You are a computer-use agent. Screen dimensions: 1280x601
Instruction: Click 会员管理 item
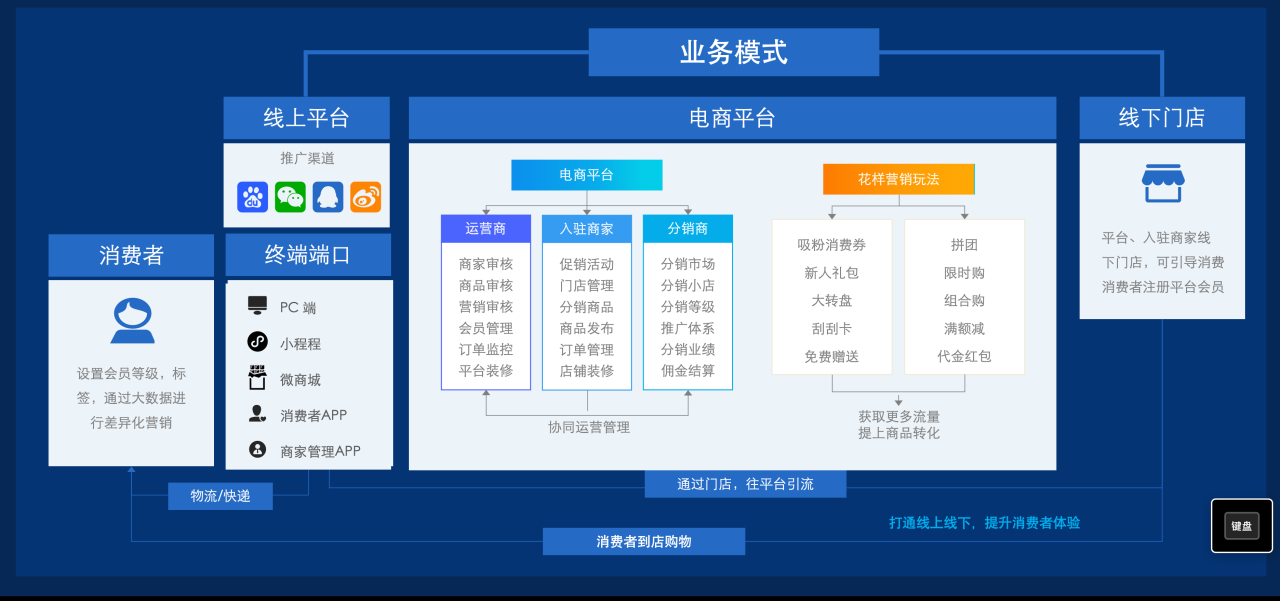[486, 328]
